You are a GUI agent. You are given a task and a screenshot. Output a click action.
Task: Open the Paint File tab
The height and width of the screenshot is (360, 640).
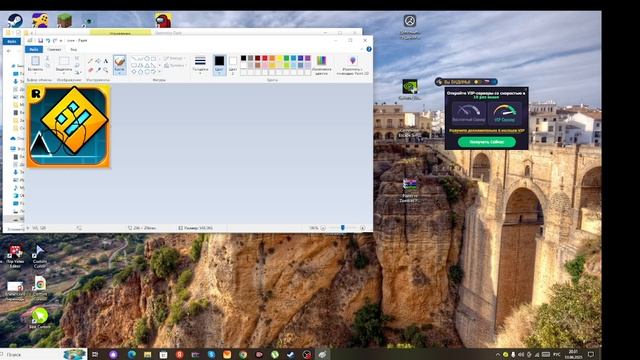pos(34,49)
